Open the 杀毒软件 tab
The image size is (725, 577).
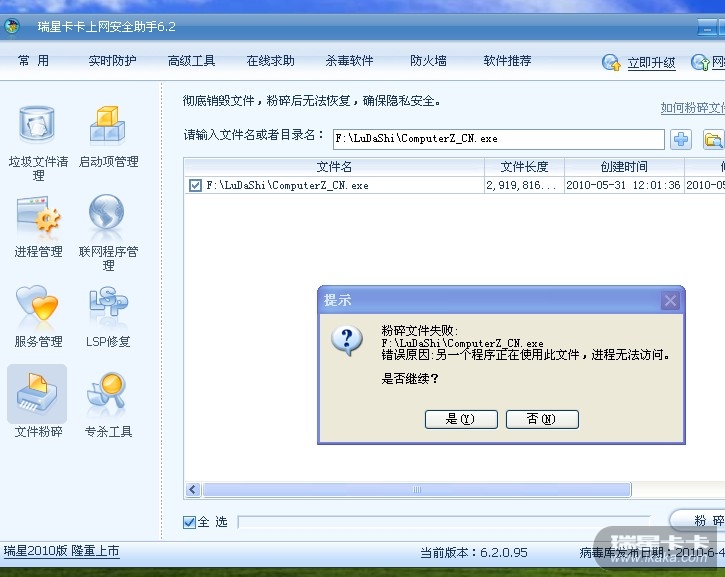click(350, 61)
